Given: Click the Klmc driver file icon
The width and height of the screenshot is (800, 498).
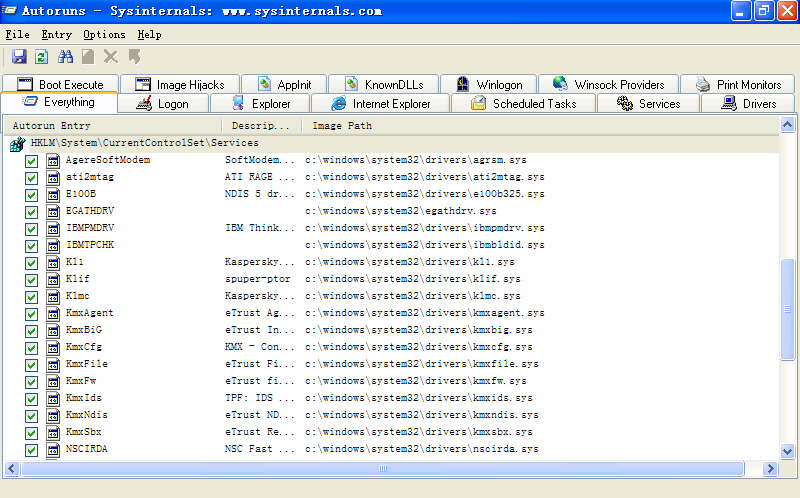Looking at the screenshot, I should tap(53, 297).
